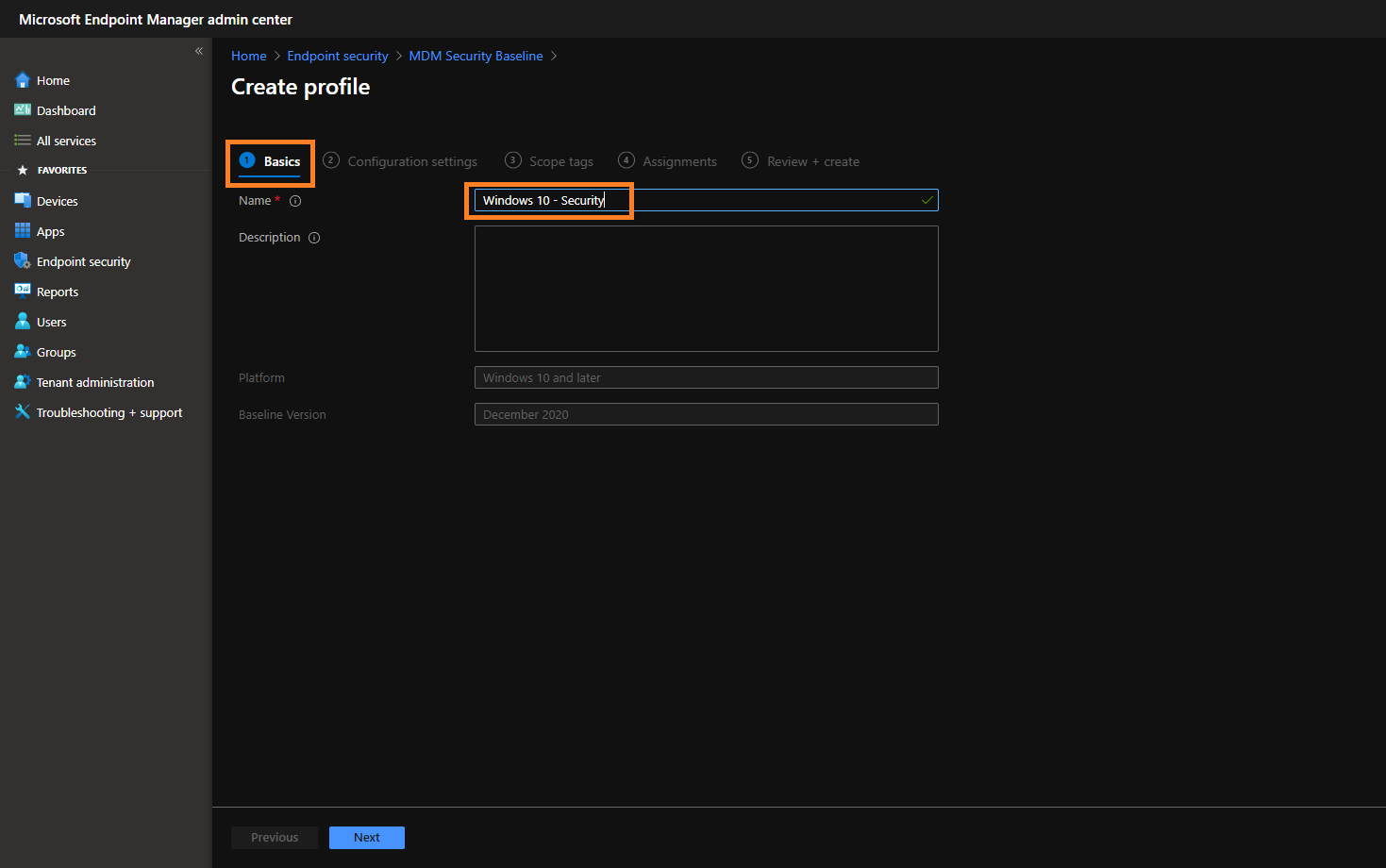The height and width of the screenshot is (868, 1386).
Task: Click the Next button
Action: pyautogui.click(x=367, y=838)
